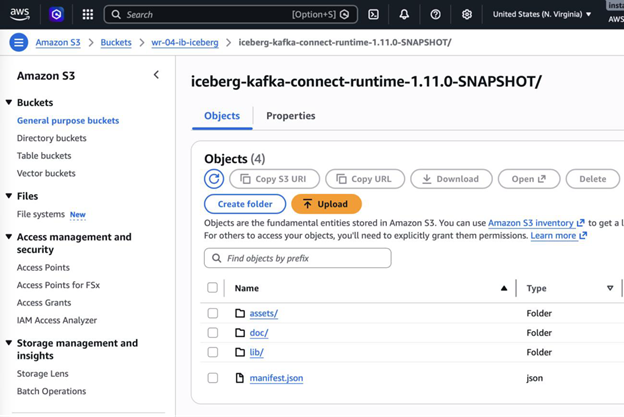Open General purpose buckets
The height and width of the screenshot is (417, 624).
pyautogui.click(x=68, y=121)
